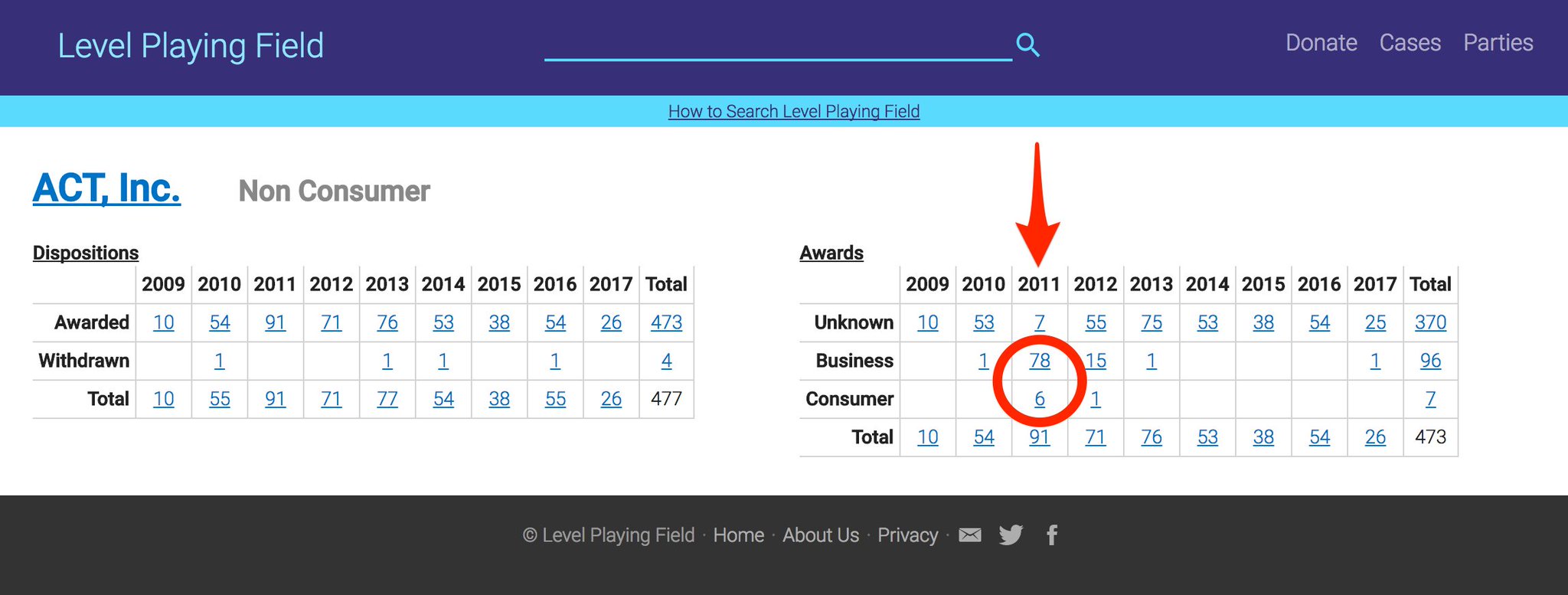Click the Level Playing Field site title
The height and width of the screenshot is (595, 1568).
[191, 46]
